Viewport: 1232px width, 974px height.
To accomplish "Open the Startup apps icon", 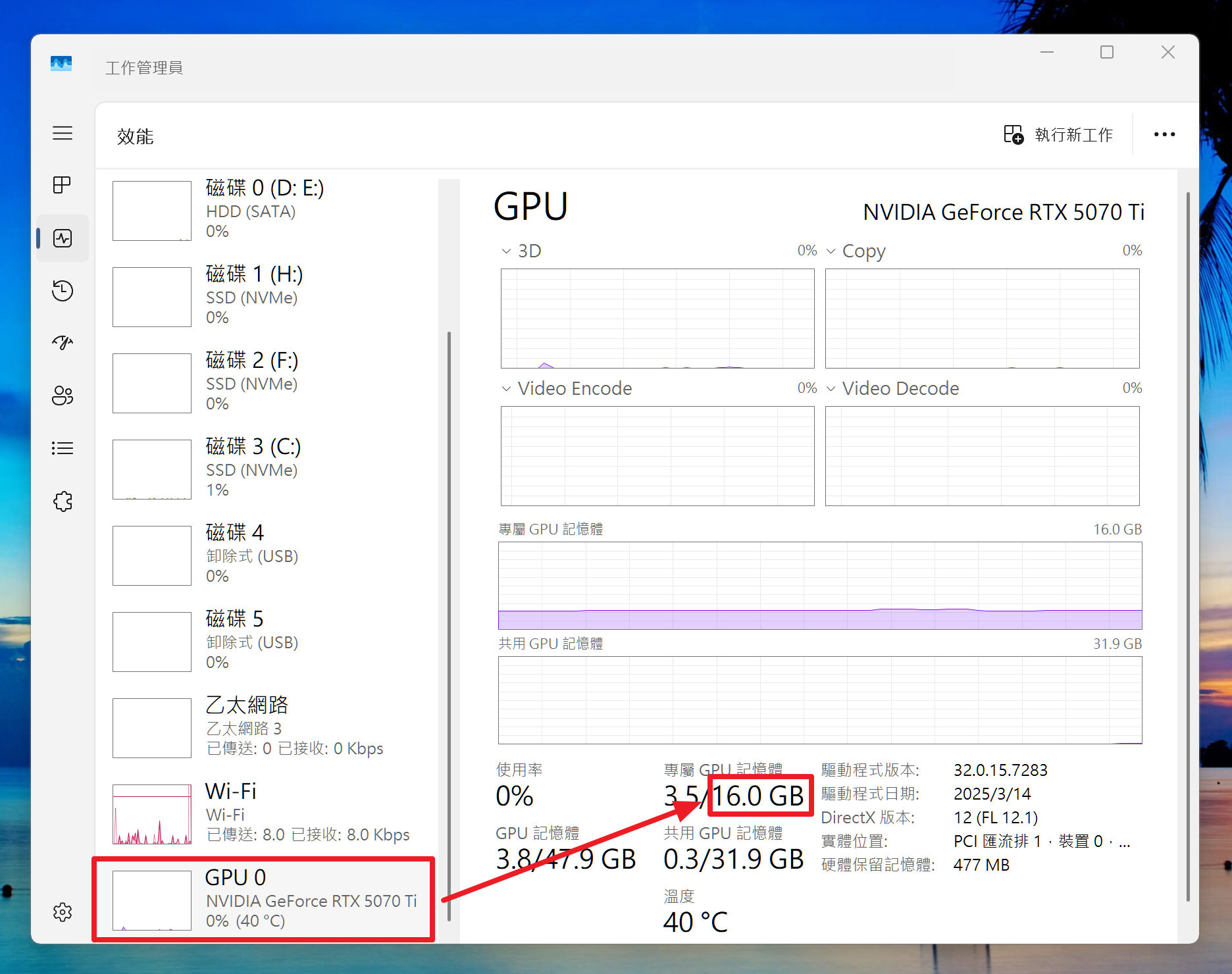I will (63, 343).
